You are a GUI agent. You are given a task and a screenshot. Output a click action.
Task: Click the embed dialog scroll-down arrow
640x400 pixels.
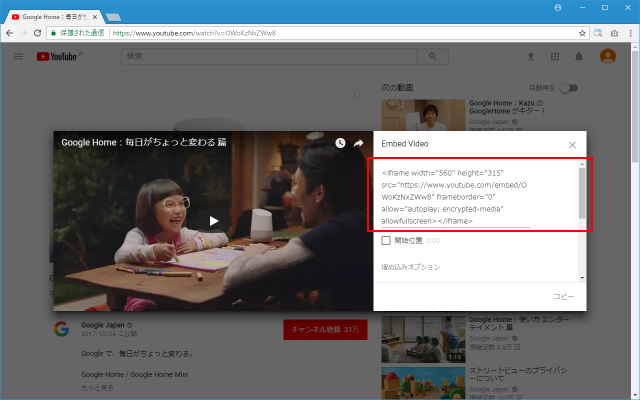click(582, 278)
